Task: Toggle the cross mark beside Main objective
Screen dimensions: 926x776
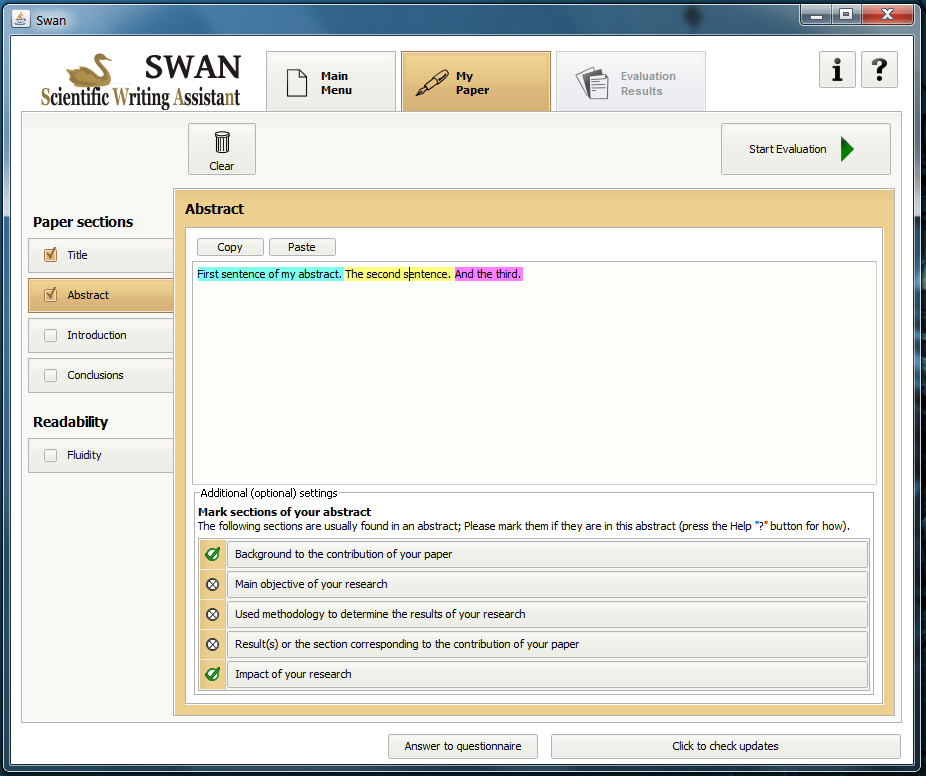Action: coord(213,584)
